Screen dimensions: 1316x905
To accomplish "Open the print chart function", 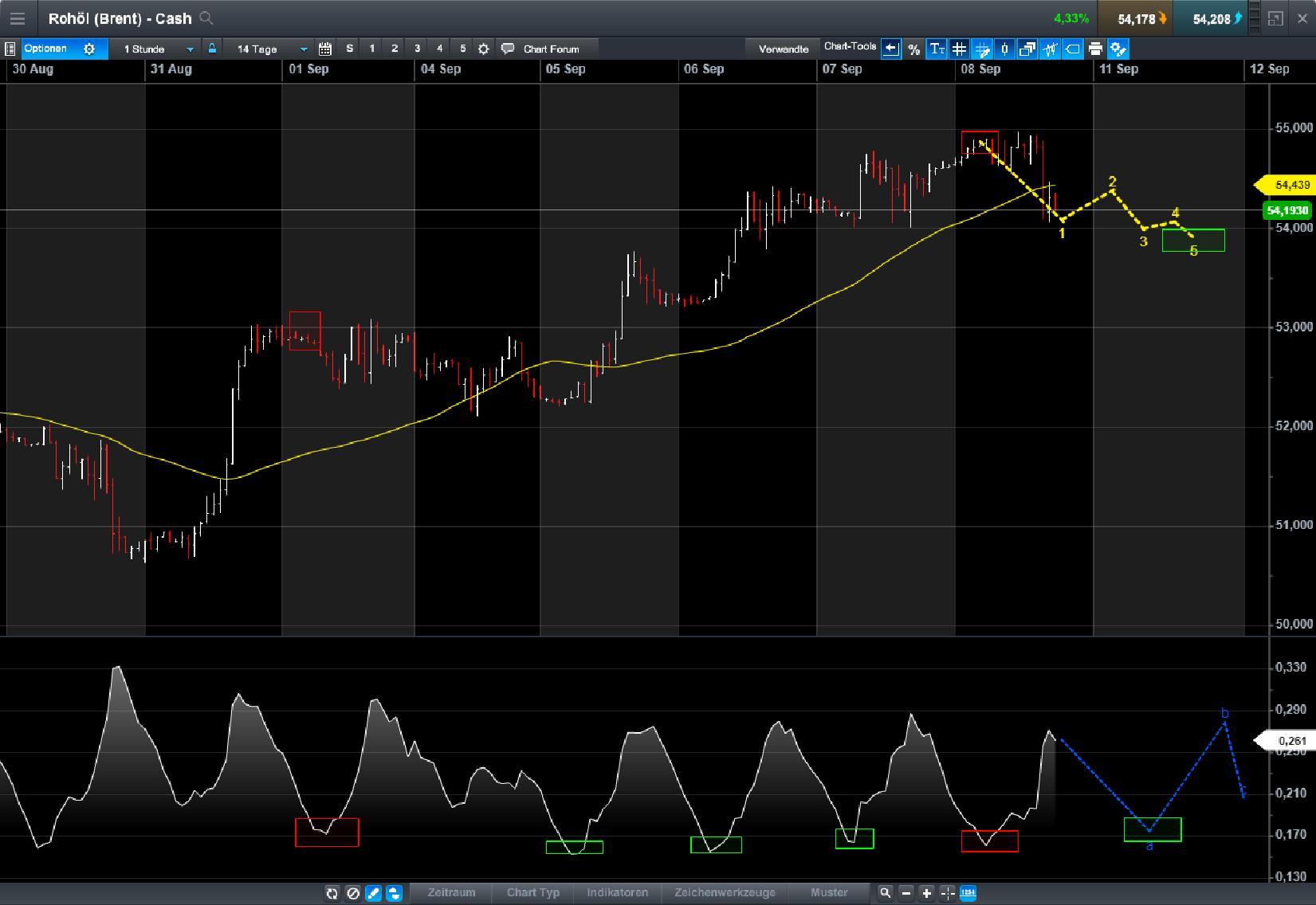I will 1095,49.
